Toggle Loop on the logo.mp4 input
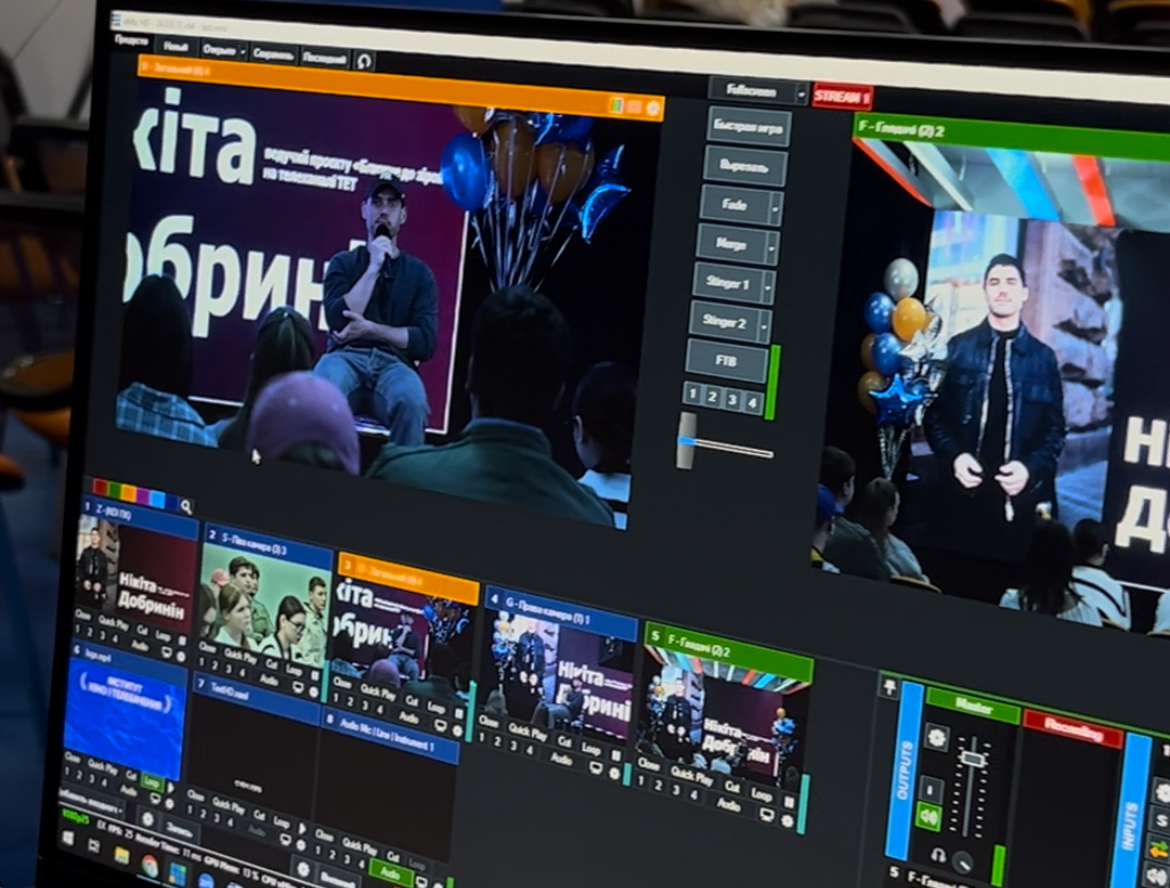 151,782
